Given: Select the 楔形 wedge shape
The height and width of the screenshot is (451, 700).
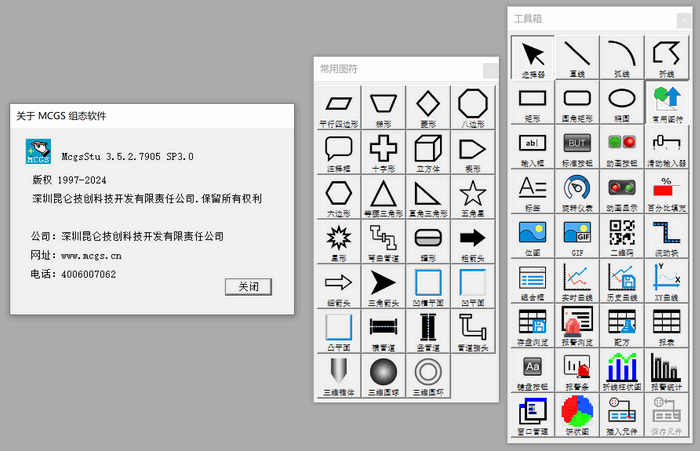Looking at the screenshot, I should (x=473, y=153).
